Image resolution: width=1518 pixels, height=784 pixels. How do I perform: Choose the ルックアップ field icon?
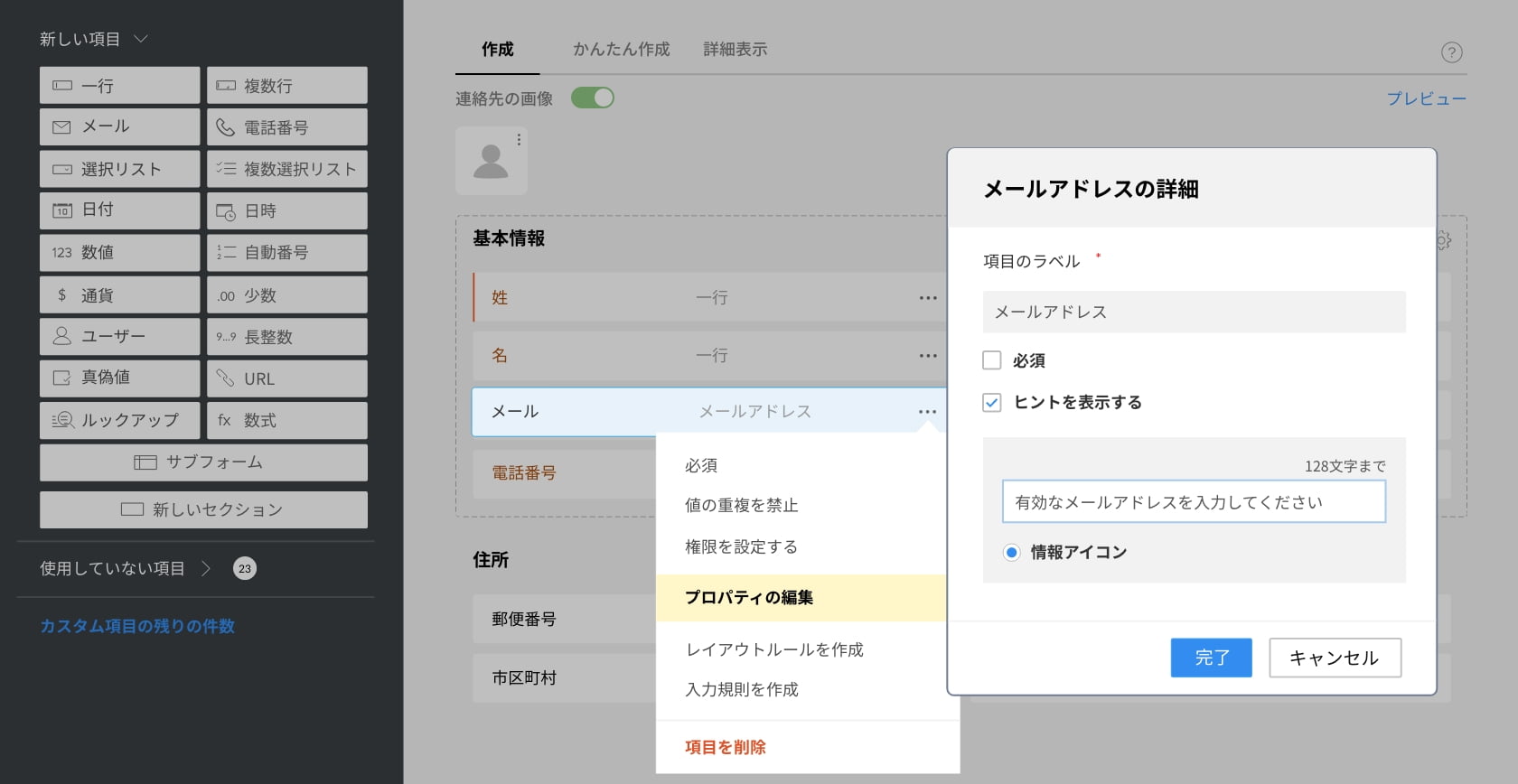(x=62, y=420)
